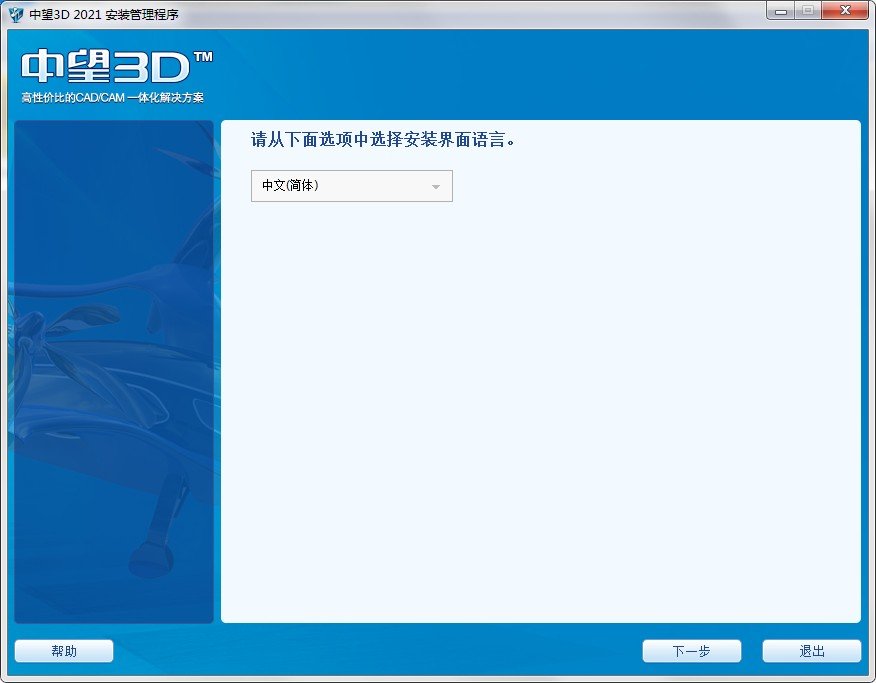The width and height of the screenshot is (876, 683).
Task: Minimize the installer window
Action: (x=783, y=11)
